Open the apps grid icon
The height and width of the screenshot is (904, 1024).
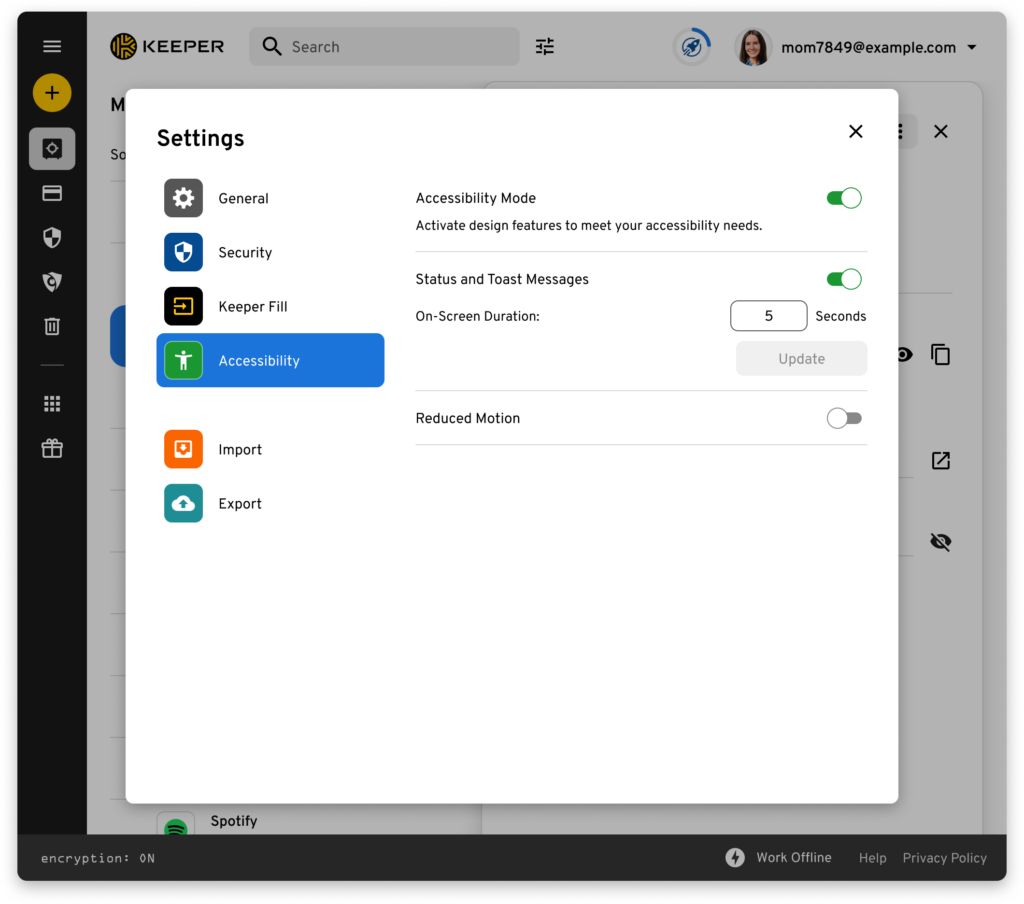click(52, 404)
